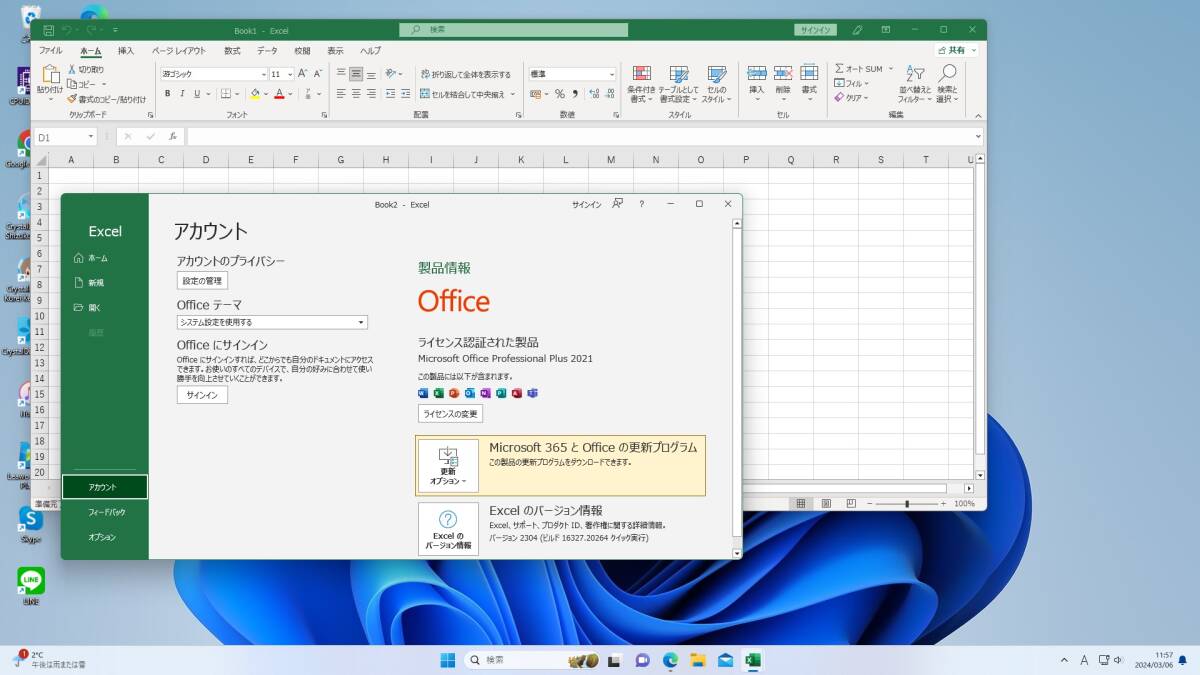Open the 挿入 ribbon tab
1200x675 pixels.
[x=125, y=50]
